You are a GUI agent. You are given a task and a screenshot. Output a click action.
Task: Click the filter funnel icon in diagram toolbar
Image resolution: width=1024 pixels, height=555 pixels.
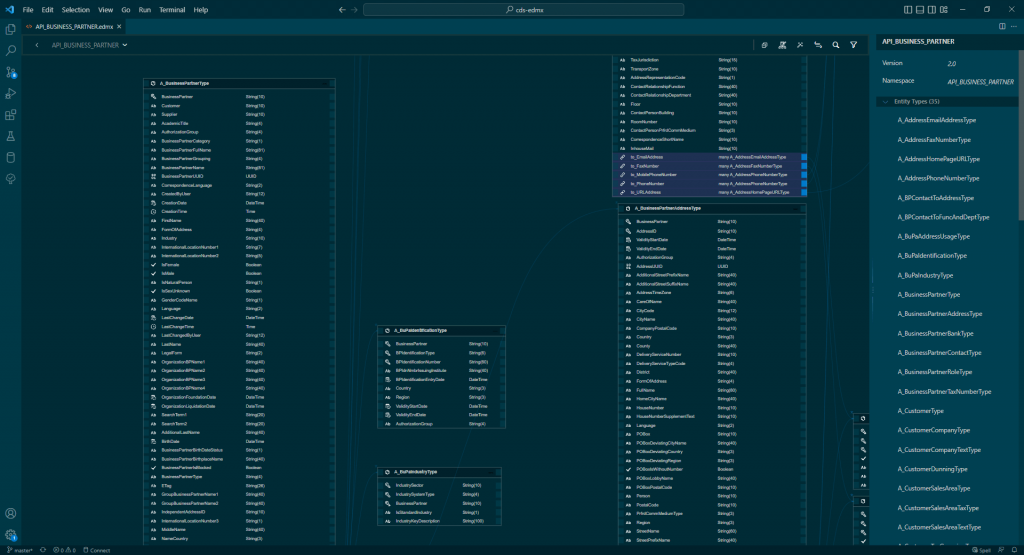854,45
